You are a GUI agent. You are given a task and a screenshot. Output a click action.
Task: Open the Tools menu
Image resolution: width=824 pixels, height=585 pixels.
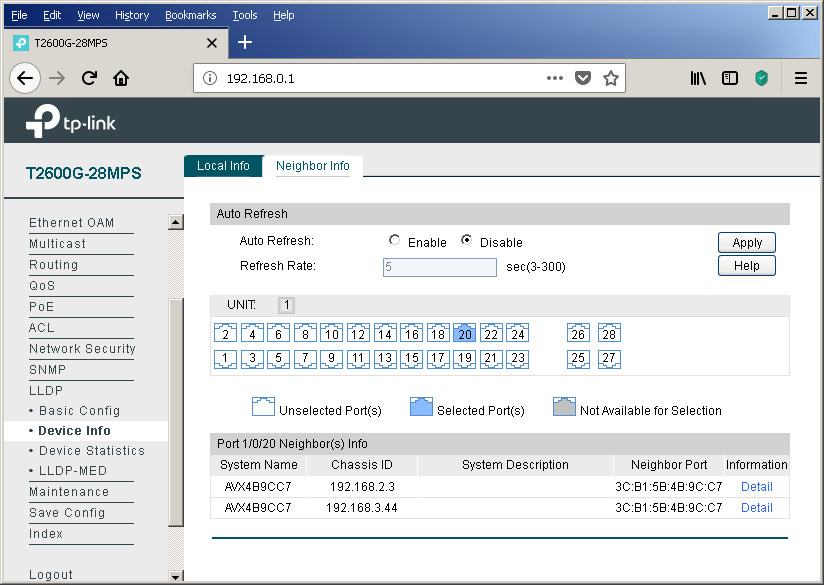[x=245, y=15]
